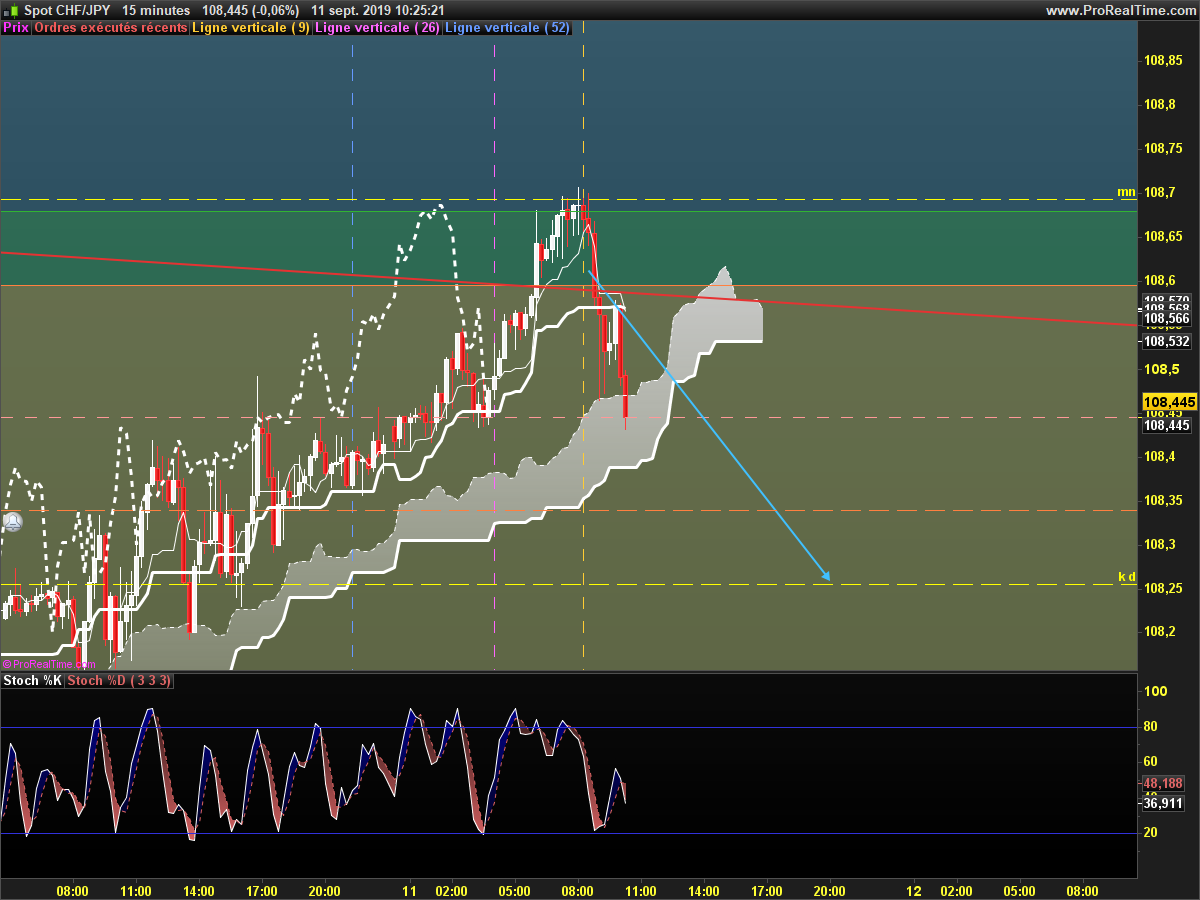
Task: Select the yellow dashed 'k d' line label
Action: coord(1126,576)
